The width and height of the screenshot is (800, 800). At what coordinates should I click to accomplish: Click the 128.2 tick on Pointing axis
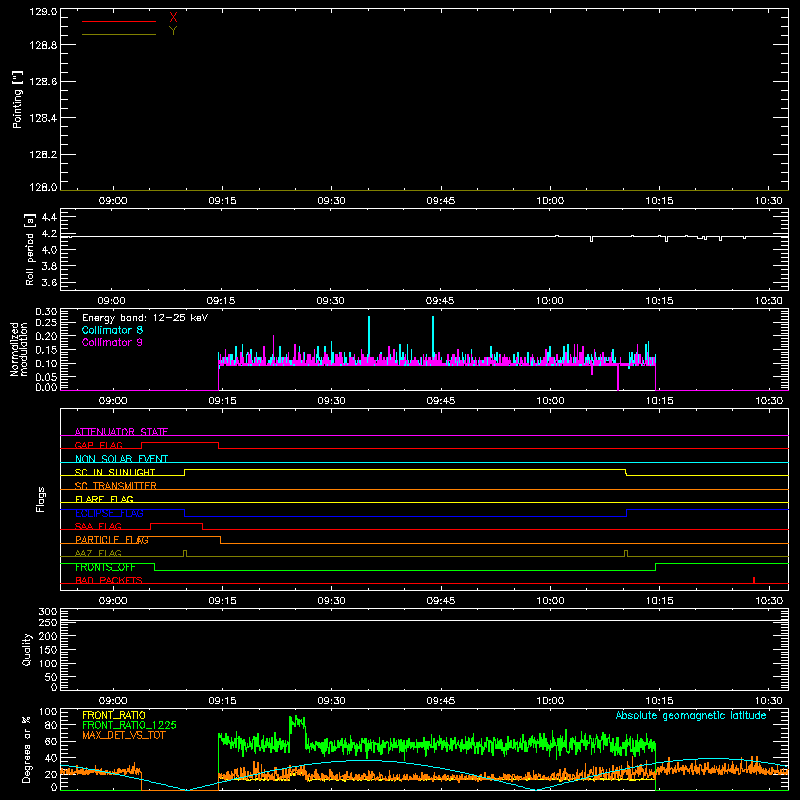43,155
